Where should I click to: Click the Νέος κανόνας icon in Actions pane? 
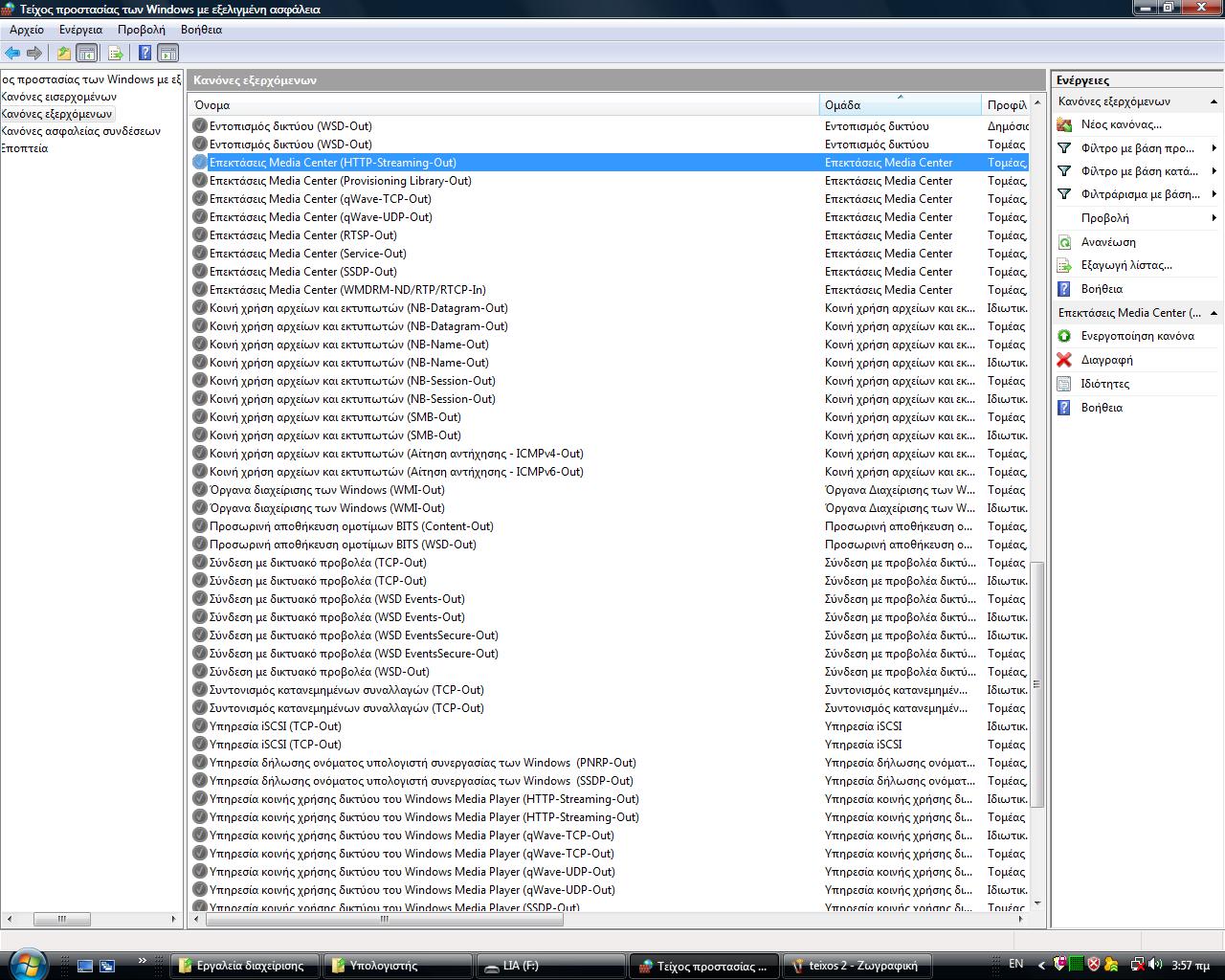point(1064,124)
